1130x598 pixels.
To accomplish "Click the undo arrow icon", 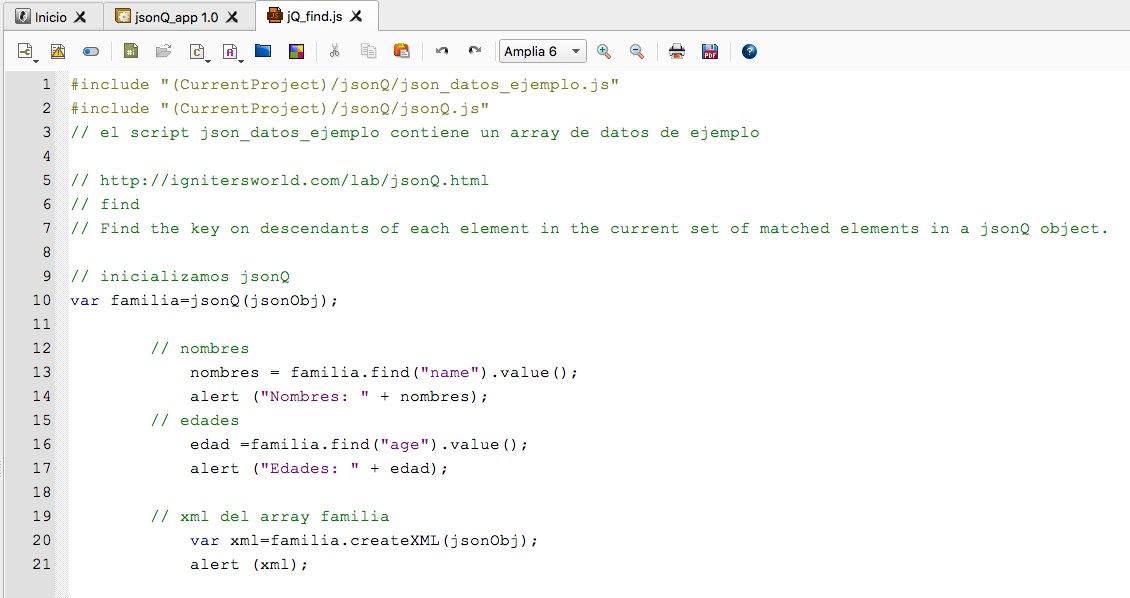I will click(442, 51).
